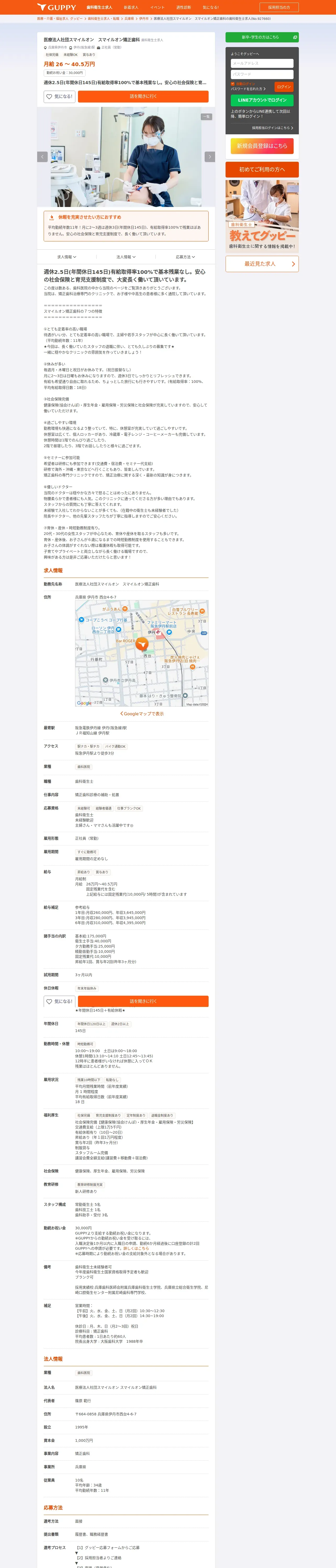Open 伊丹市 breadcrumb link

coord(144,19)
